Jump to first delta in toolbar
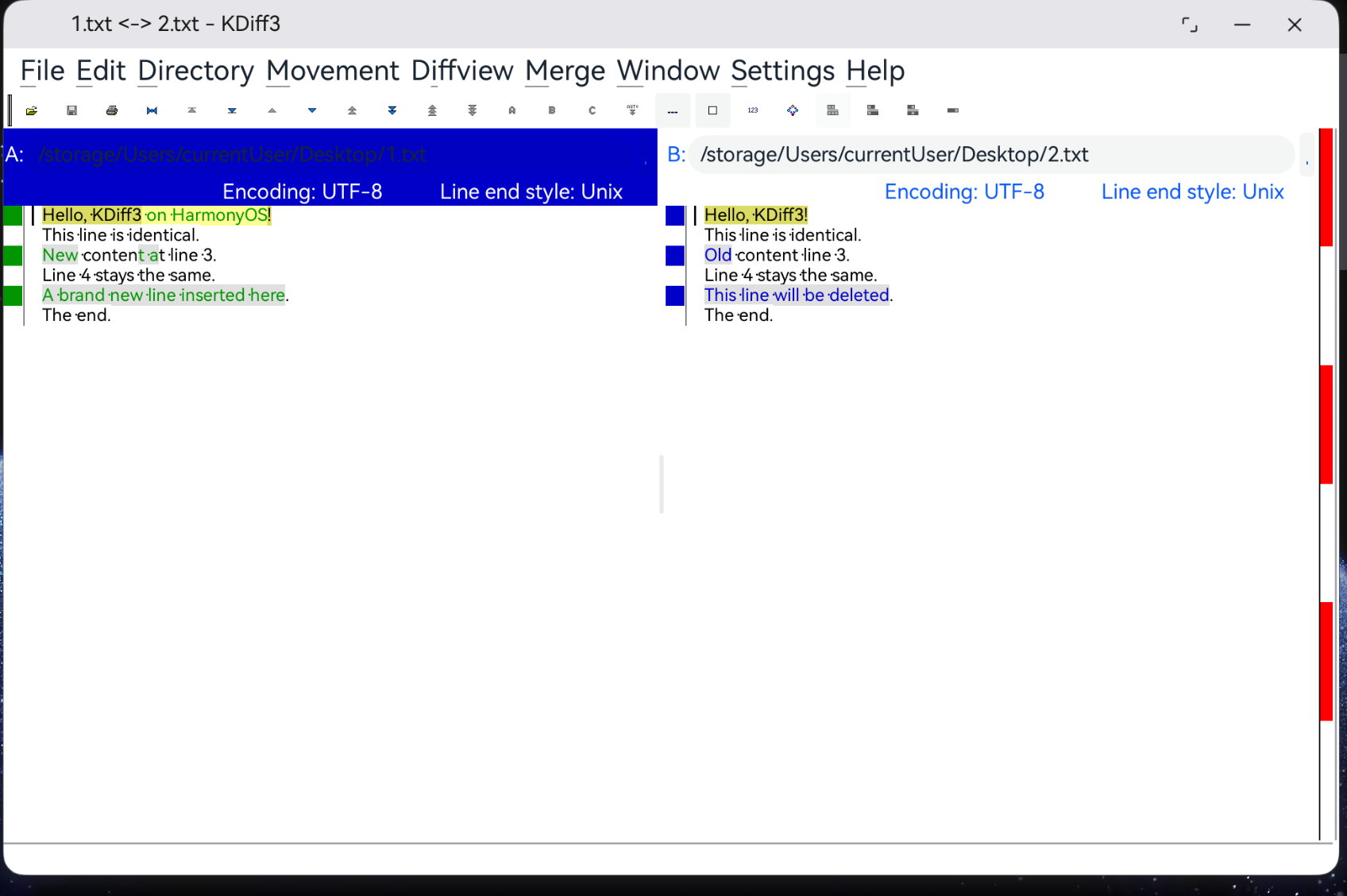The width and height of the screenshot is (1347, 896). pos(192,110)
